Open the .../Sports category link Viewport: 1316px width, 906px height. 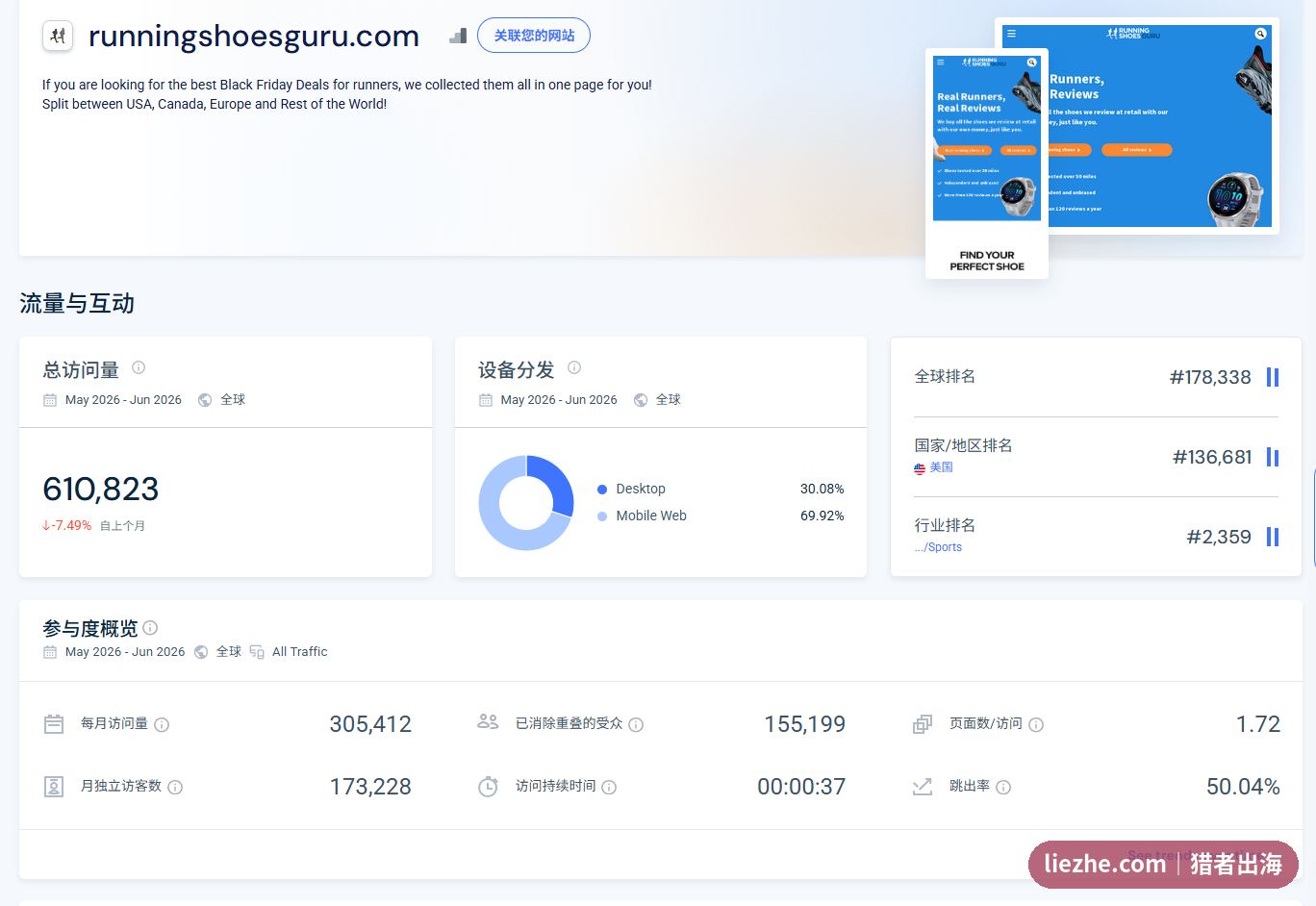(938, 547)
